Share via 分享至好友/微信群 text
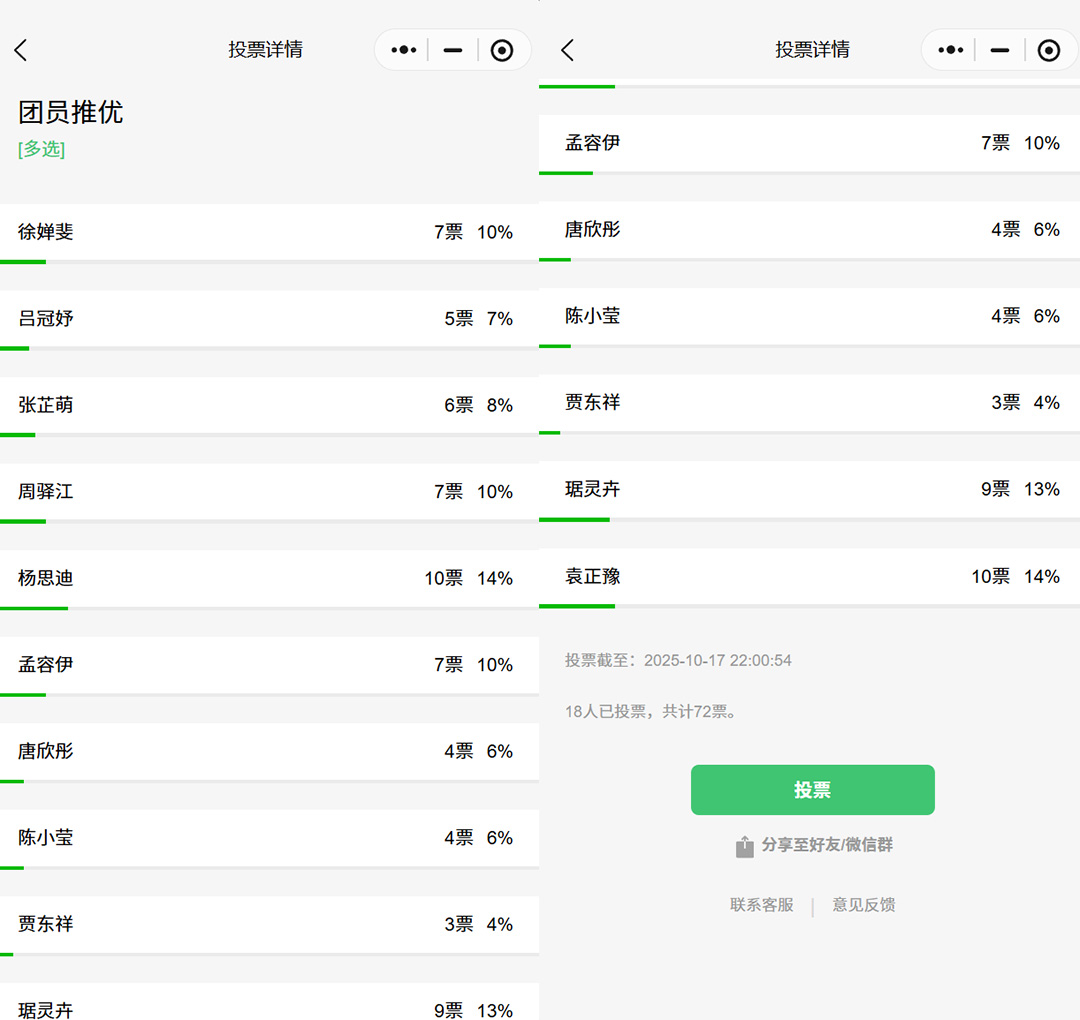Screen dimensions: 1080x1020 click(827, 845)
